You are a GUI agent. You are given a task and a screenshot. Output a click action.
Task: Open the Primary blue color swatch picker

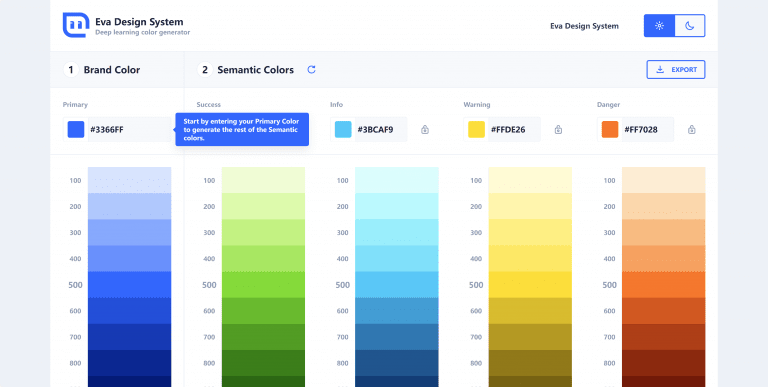tap(76, 130)
